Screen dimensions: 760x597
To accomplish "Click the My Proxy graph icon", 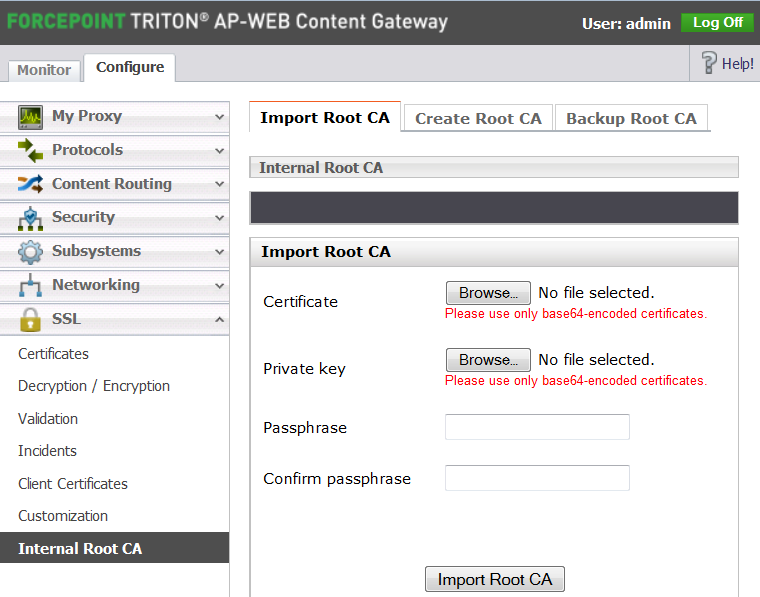I will tap(30, 117).
